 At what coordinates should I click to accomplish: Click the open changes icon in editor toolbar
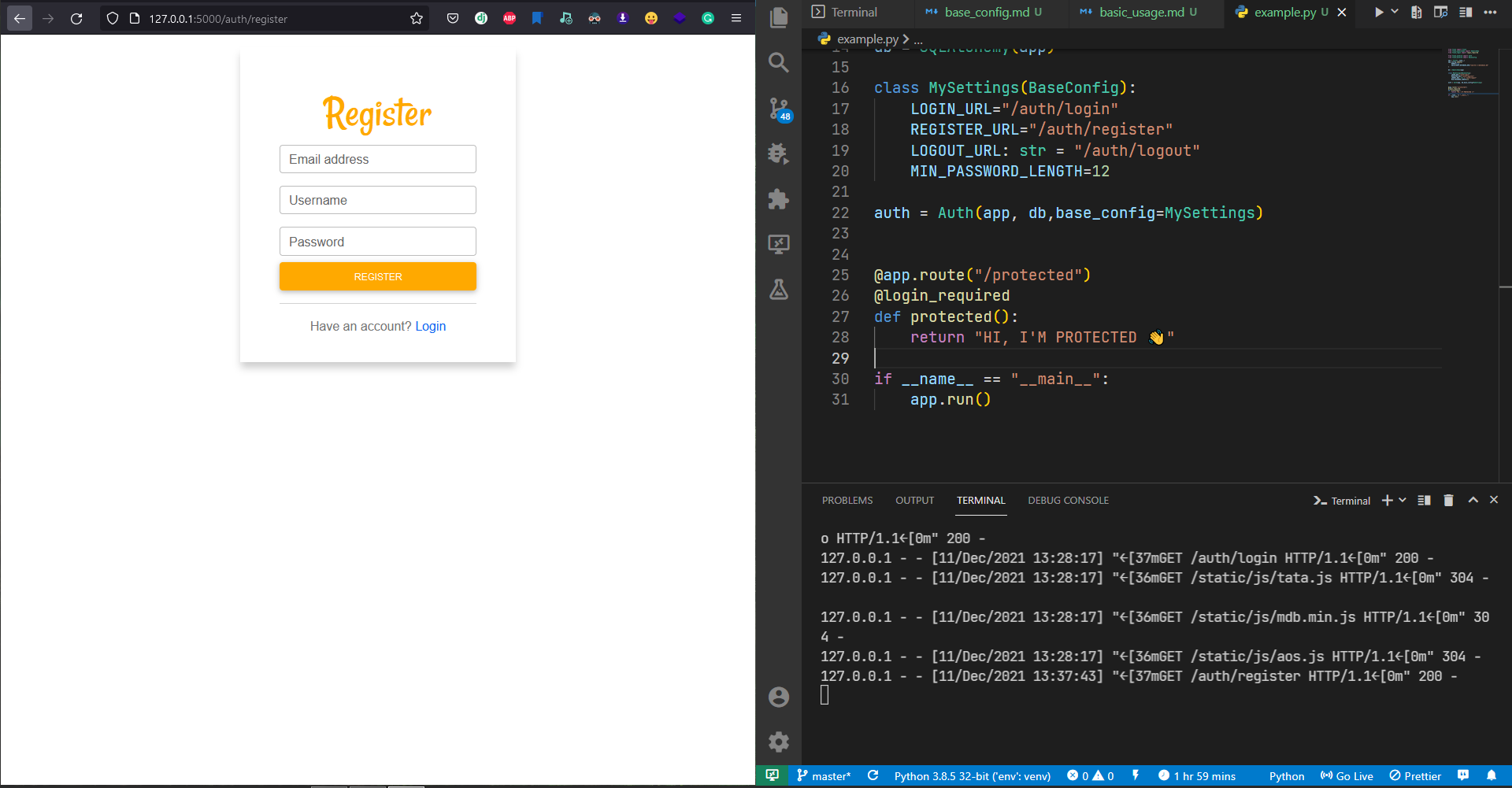1417,12
